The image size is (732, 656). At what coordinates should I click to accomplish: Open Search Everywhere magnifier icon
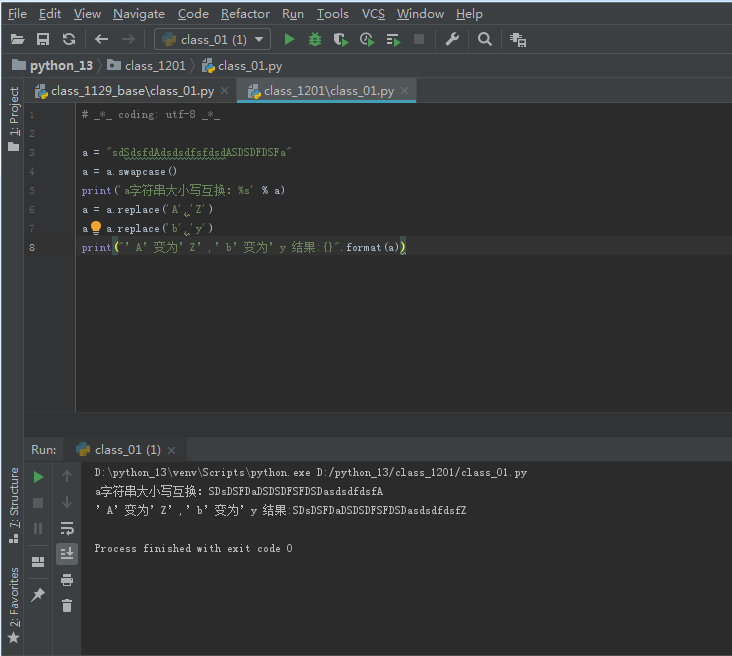[485, 39]
